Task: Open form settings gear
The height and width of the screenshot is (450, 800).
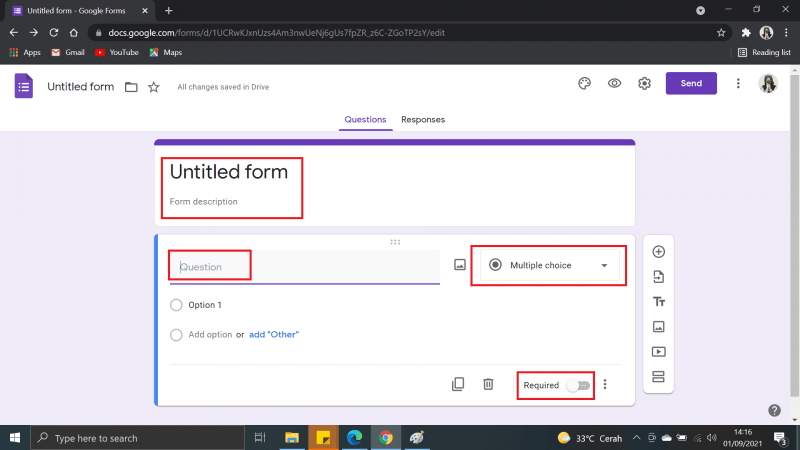Action: click(644, 83)
